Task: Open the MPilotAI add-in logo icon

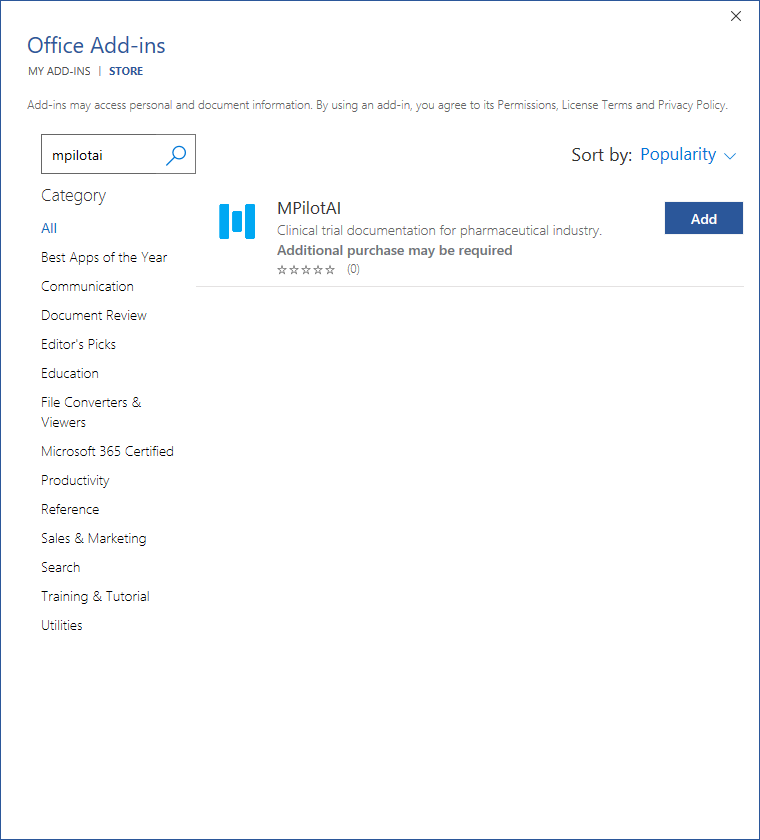Action: pos(237,221)
